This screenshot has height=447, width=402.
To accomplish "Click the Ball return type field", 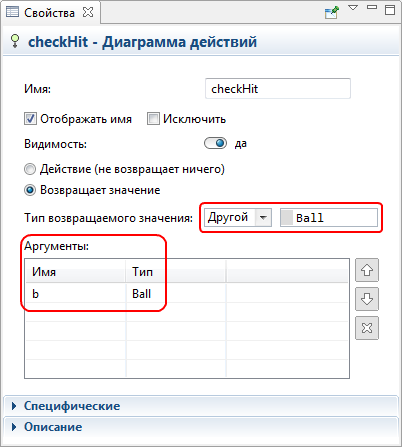I will pos(329,217).
